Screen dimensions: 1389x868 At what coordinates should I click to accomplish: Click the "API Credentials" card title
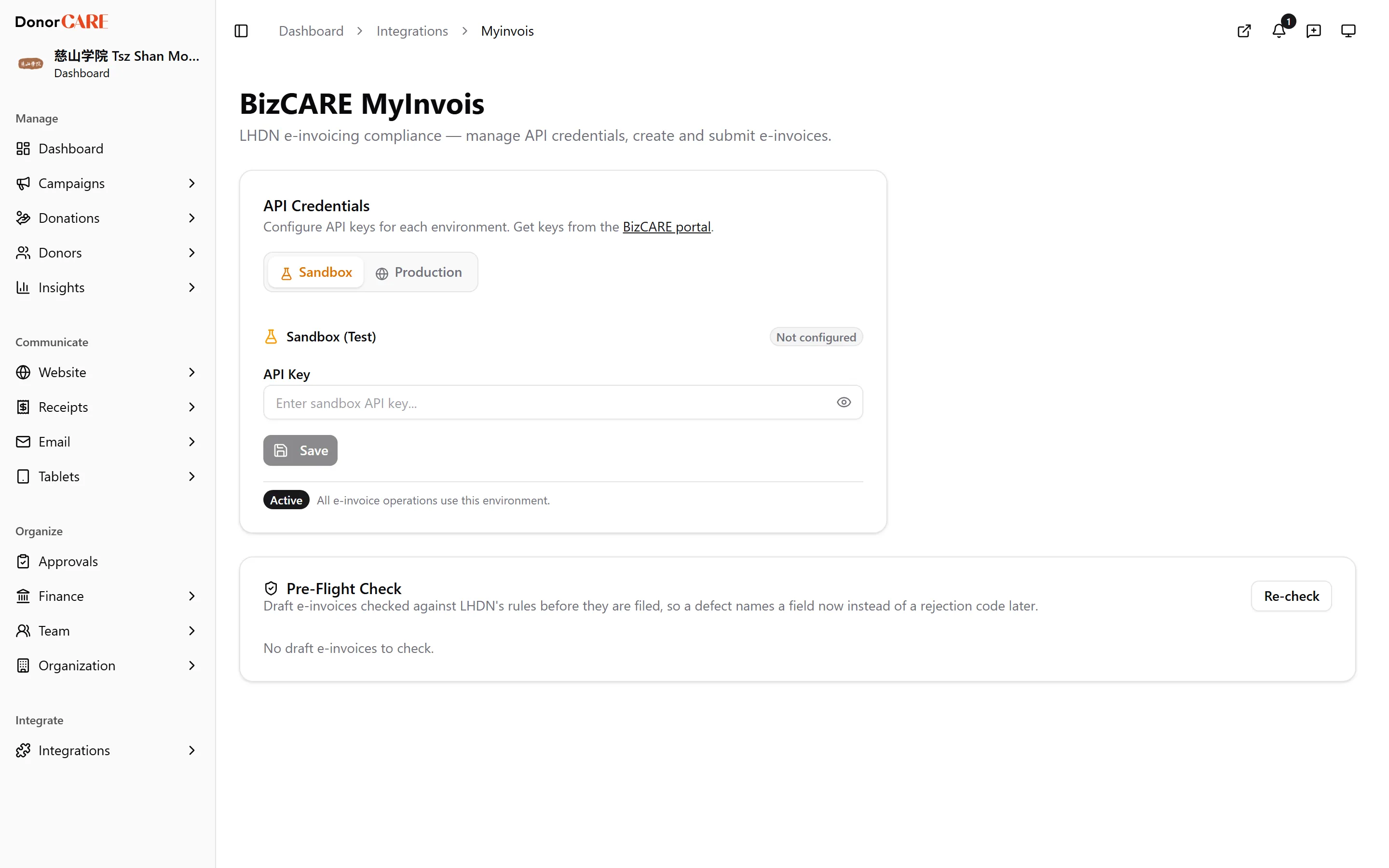(x=316, y=205)
